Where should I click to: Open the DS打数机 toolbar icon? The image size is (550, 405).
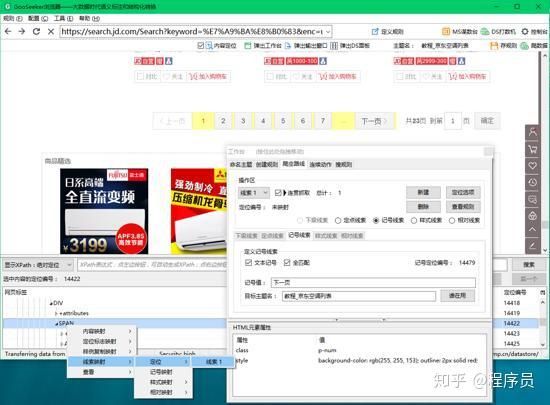(x=485, y=32)
